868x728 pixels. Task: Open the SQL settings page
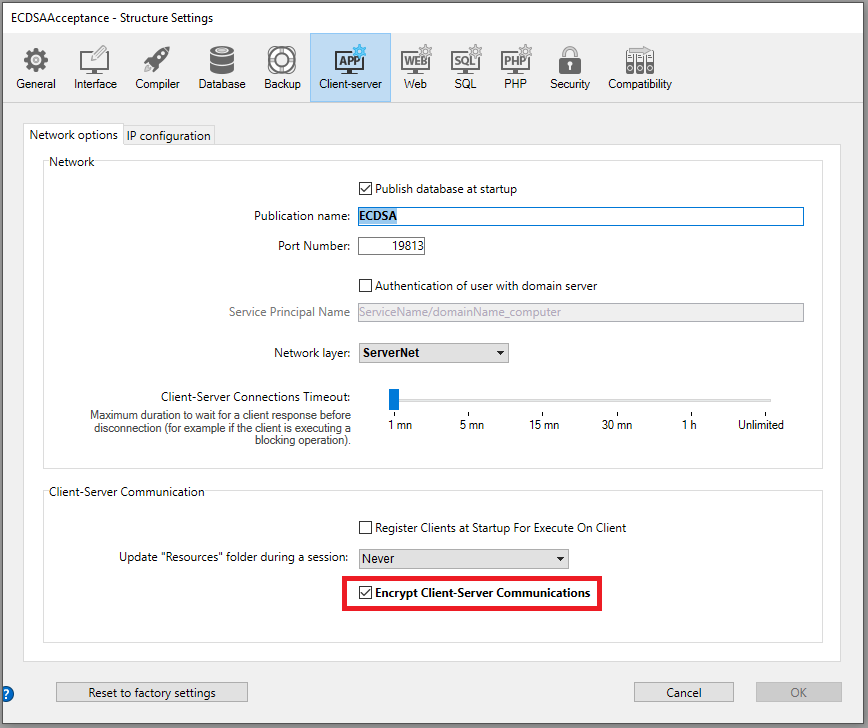tap(465, 68)
